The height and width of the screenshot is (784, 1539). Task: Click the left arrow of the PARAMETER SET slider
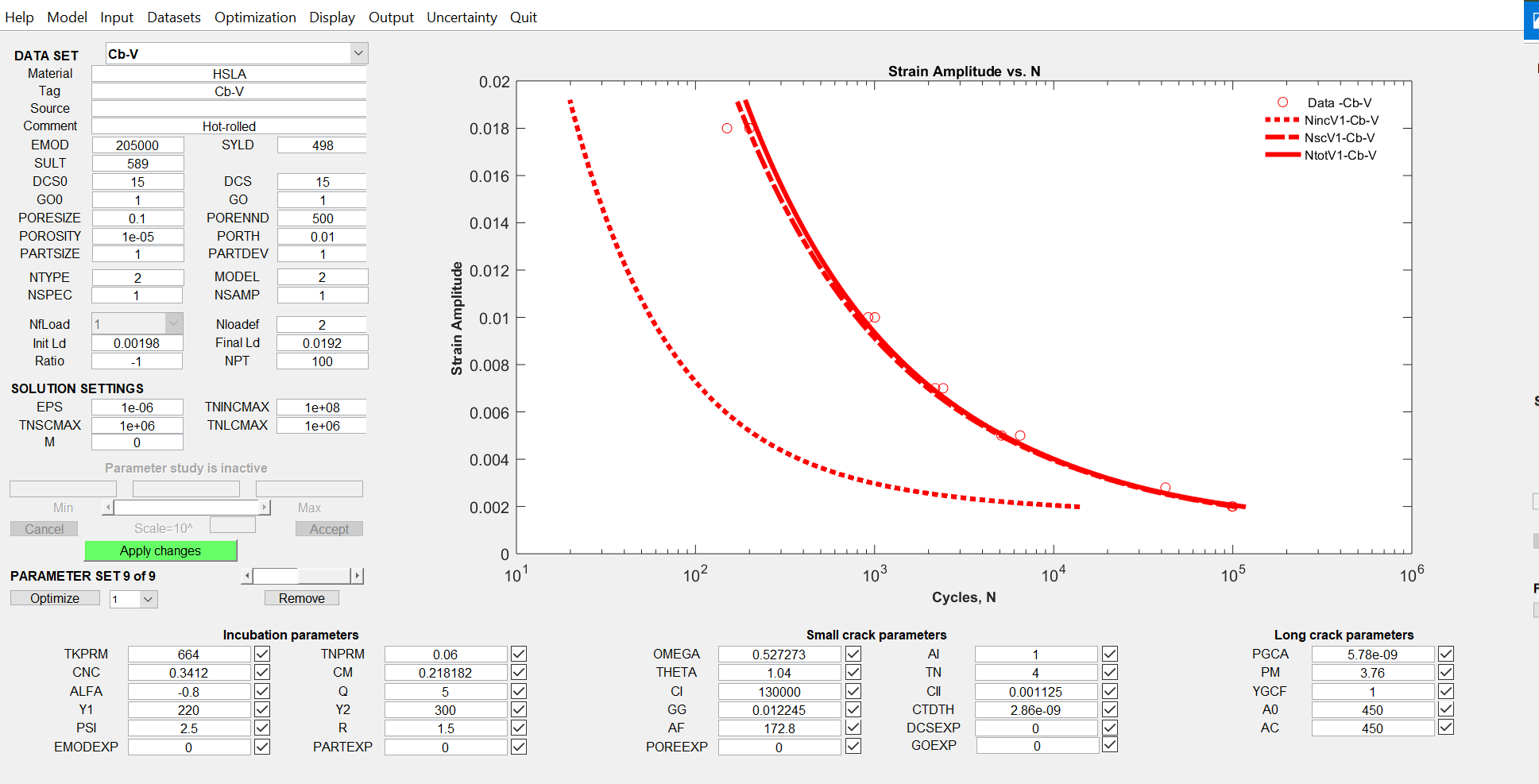(248, 576)
